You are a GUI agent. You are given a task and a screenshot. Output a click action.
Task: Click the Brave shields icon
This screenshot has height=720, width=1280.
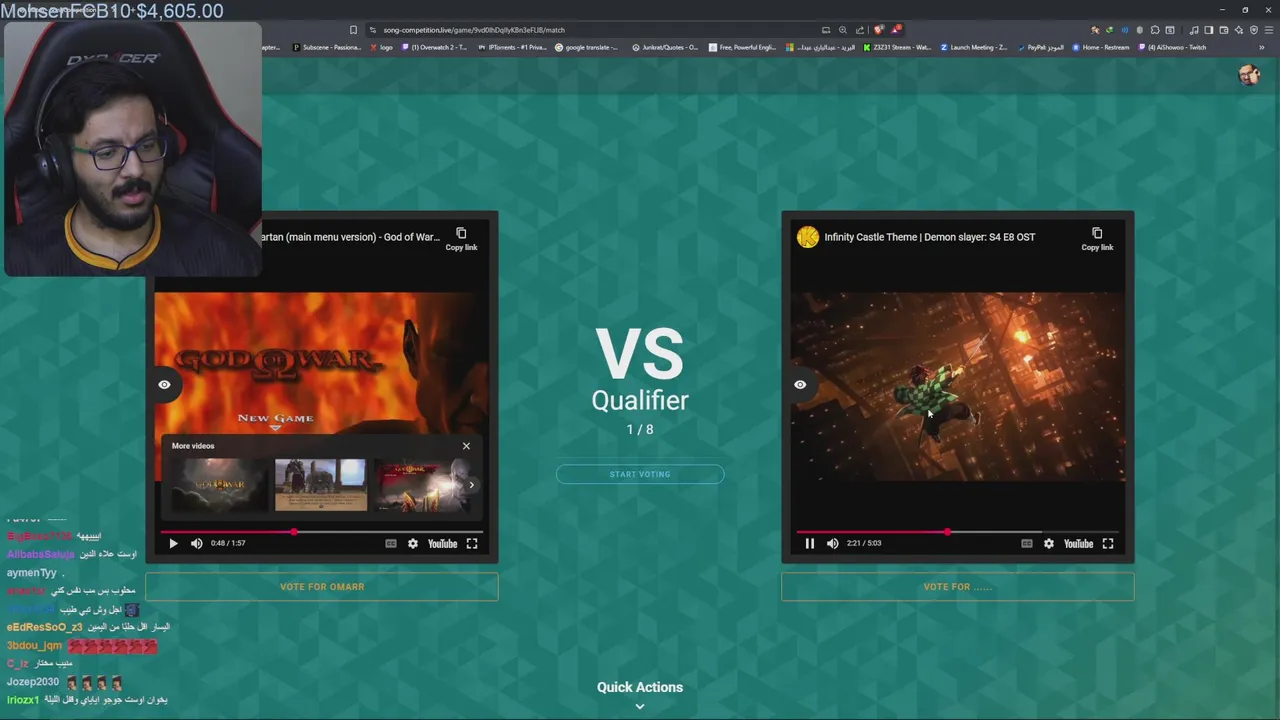pos(878,30)
